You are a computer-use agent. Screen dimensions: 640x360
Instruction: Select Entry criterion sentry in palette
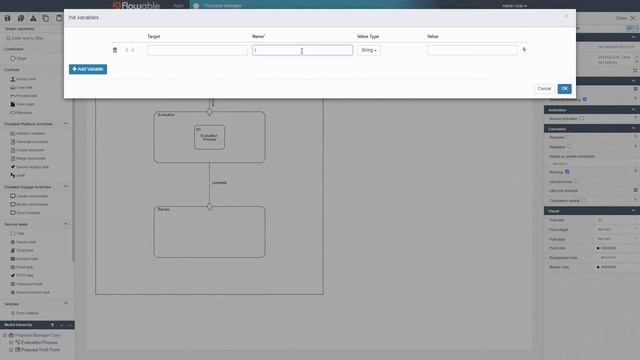point(24,313)
